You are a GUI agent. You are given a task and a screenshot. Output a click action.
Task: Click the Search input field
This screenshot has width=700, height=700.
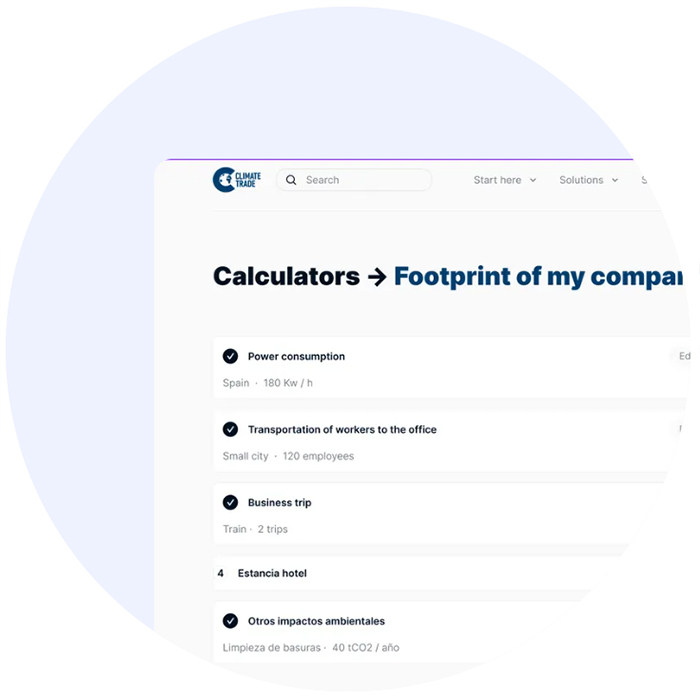[354, 180]
